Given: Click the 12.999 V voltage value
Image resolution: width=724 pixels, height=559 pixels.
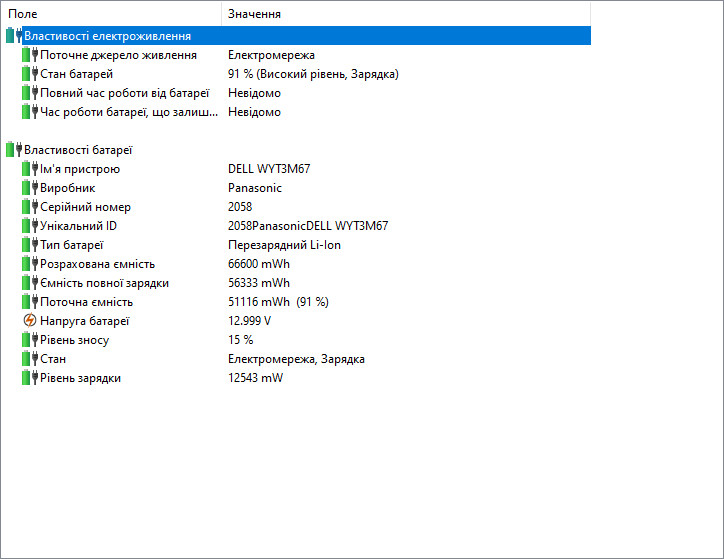Looking at the screenshot, I should (x=249, y=321).
